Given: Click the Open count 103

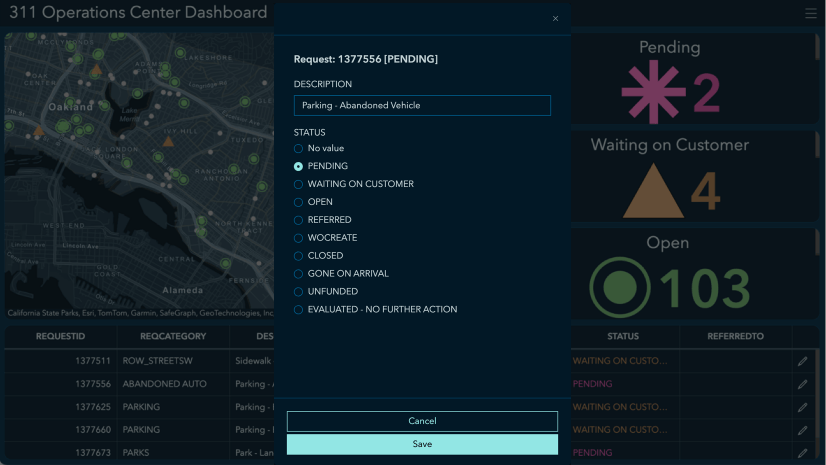Looking at the screenshot, I should point(705,288).
